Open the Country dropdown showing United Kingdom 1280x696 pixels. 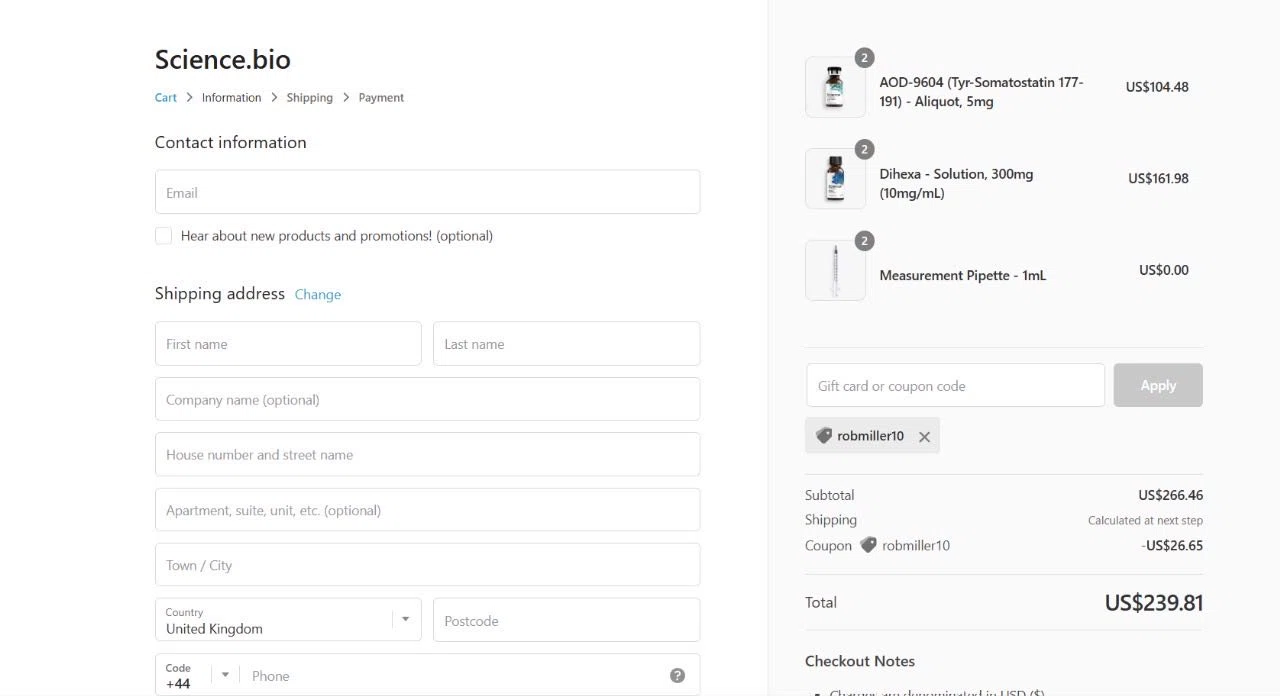click(x=288, y=620)
